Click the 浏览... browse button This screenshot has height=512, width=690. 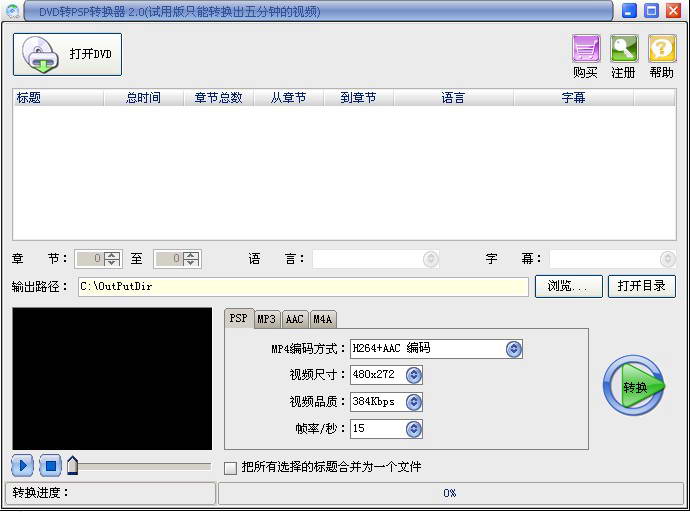pos(569,286)
